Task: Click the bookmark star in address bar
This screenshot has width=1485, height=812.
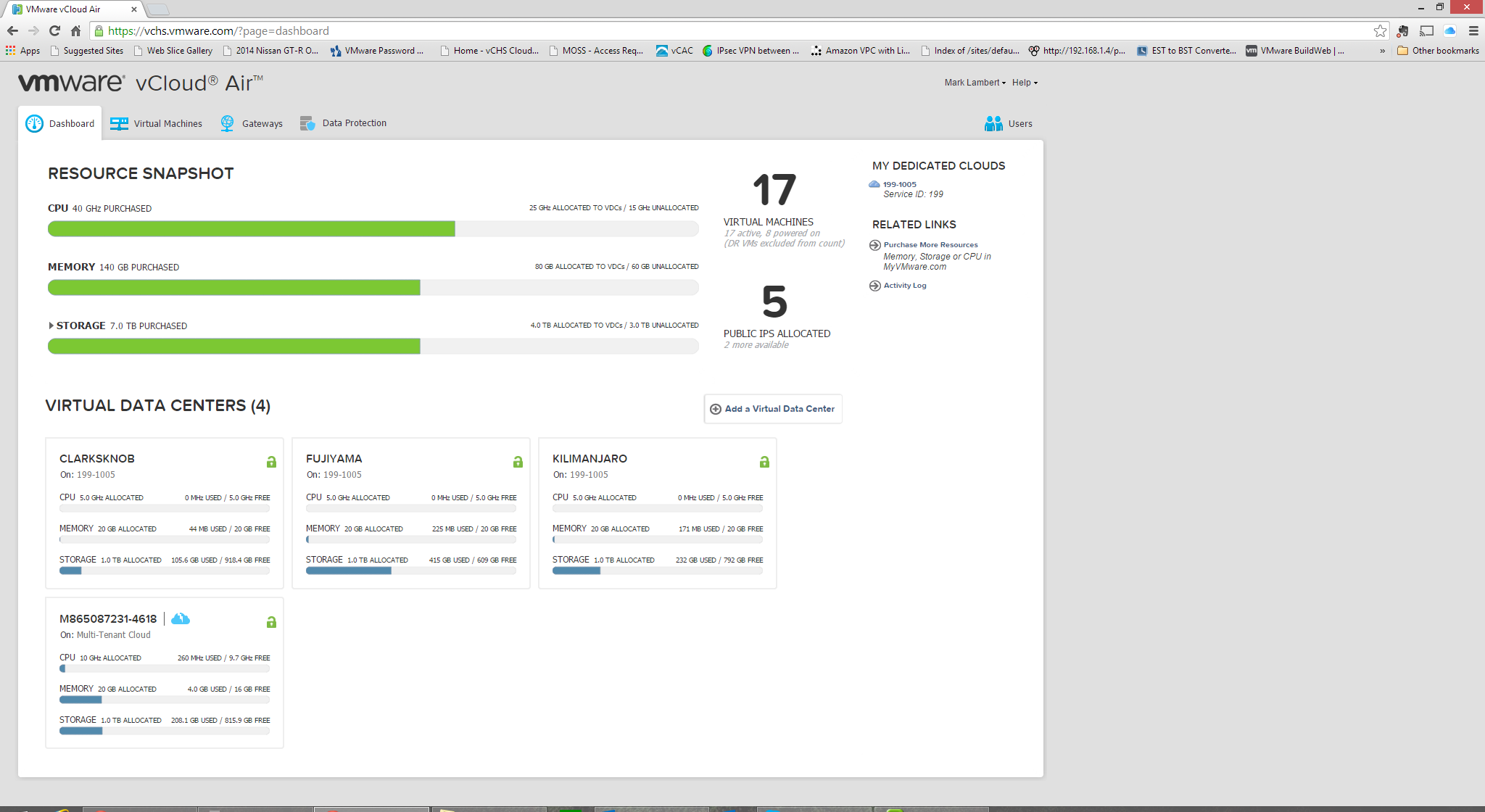Action: coord(1380,30)
